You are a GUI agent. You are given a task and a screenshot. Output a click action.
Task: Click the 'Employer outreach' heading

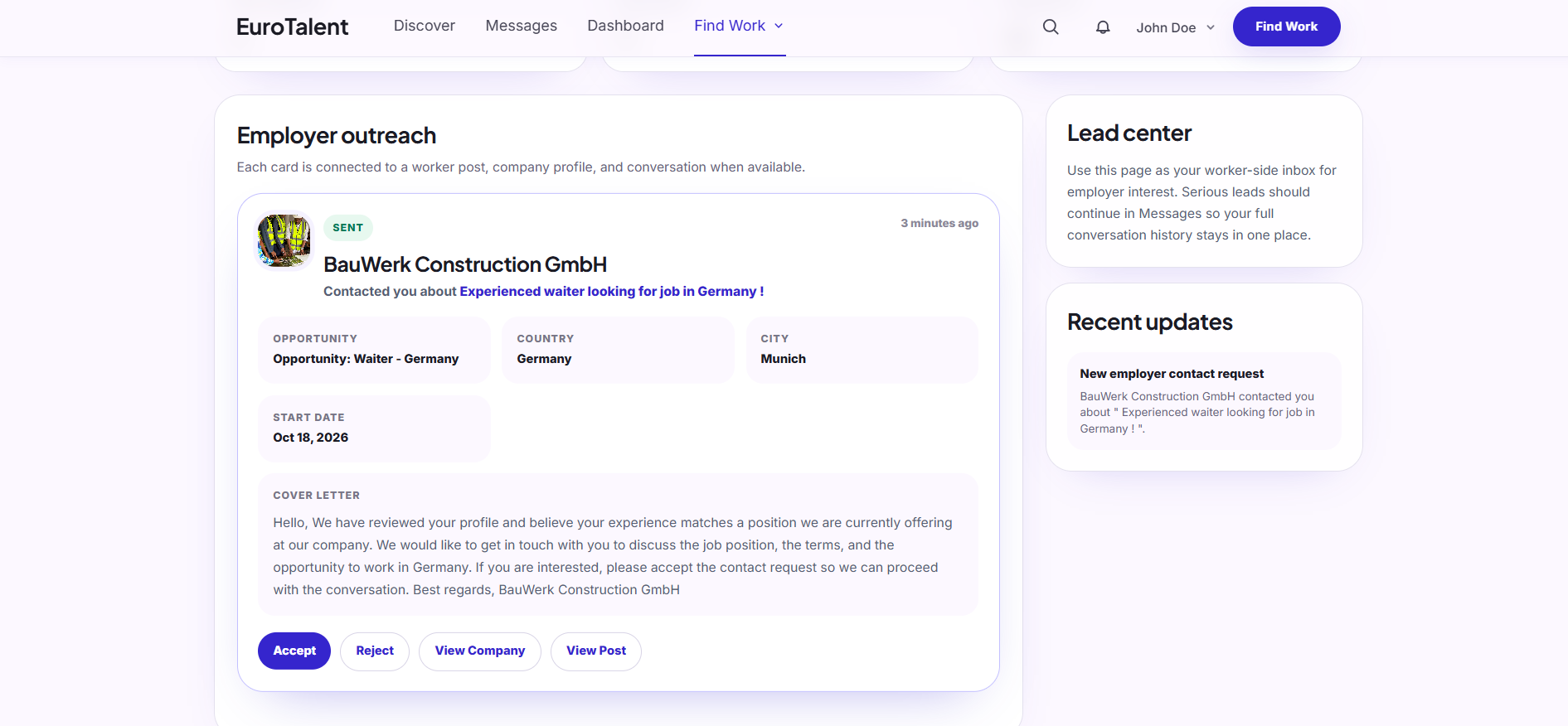337,135
